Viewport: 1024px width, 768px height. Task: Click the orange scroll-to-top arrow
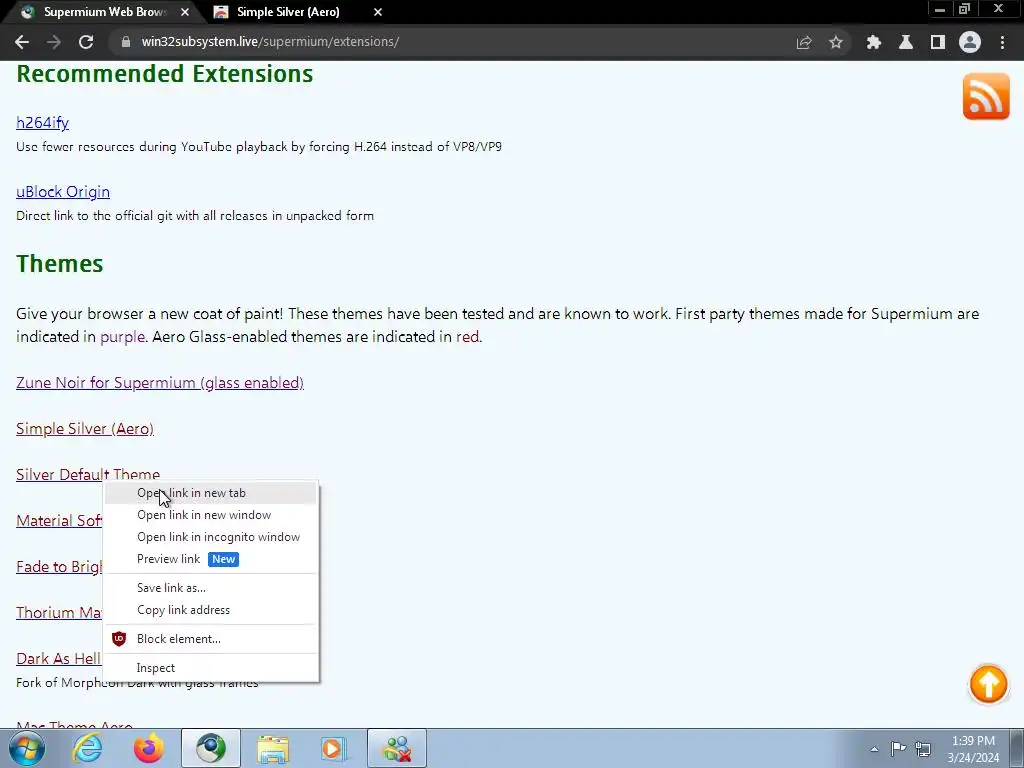click(x=988, y=684)
